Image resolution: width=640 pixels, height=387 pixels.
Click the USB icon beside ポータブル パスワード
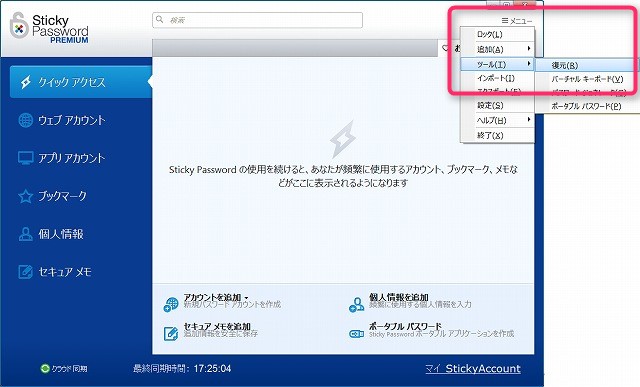pyautogui.click(x=356, y=334)
